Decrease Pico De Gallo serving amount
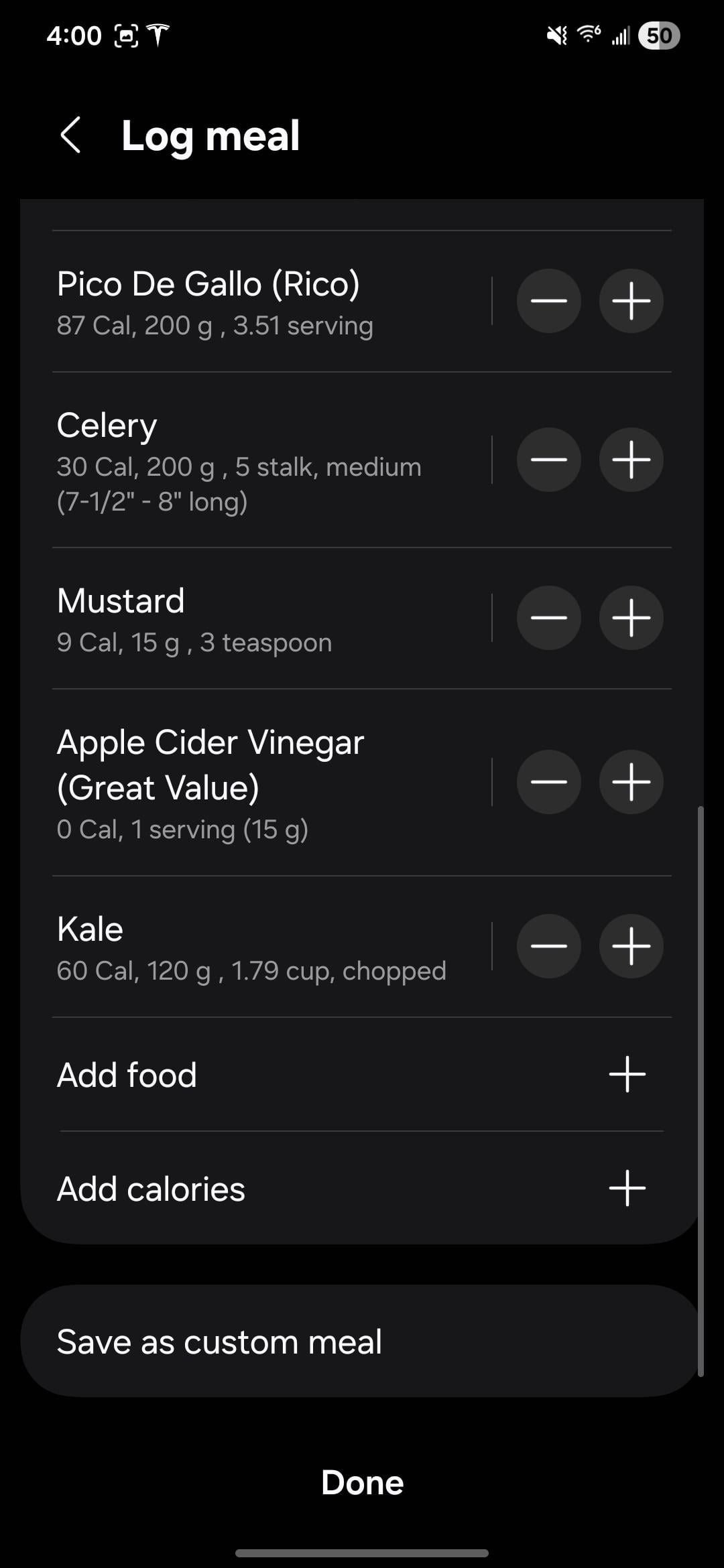The width and height of the screenshot is (724, 1568). click(x=548, y=301)
